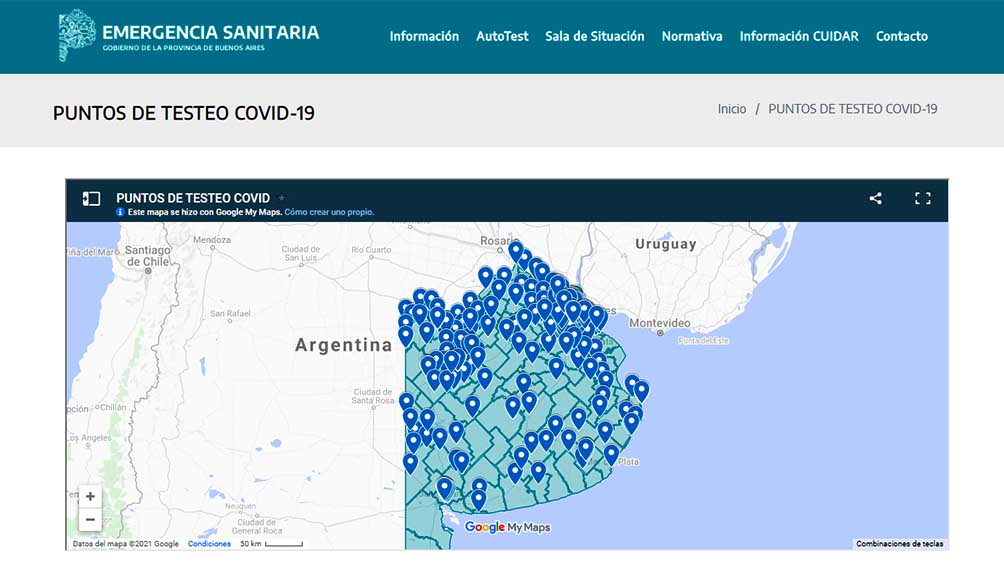Open the Normativa section
The width and height of the screenshot is (1004, 565).
coord(692,37)
